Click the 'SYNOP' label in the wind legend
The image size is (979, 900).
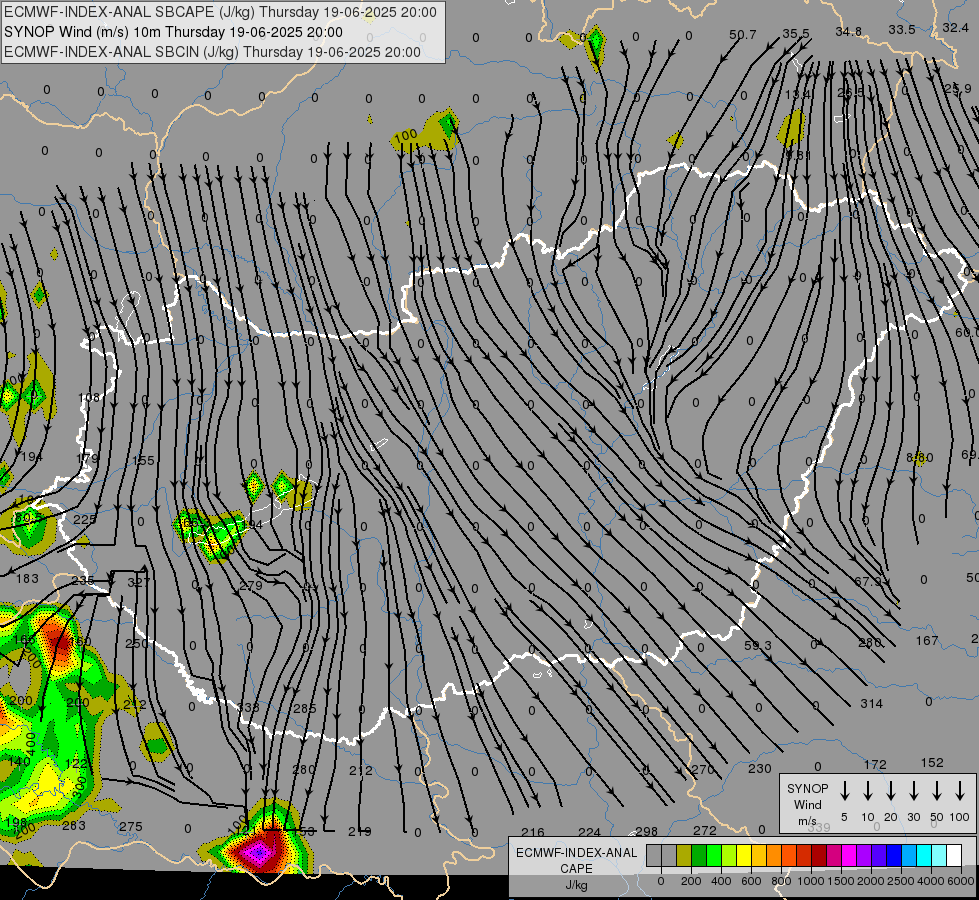807,788
